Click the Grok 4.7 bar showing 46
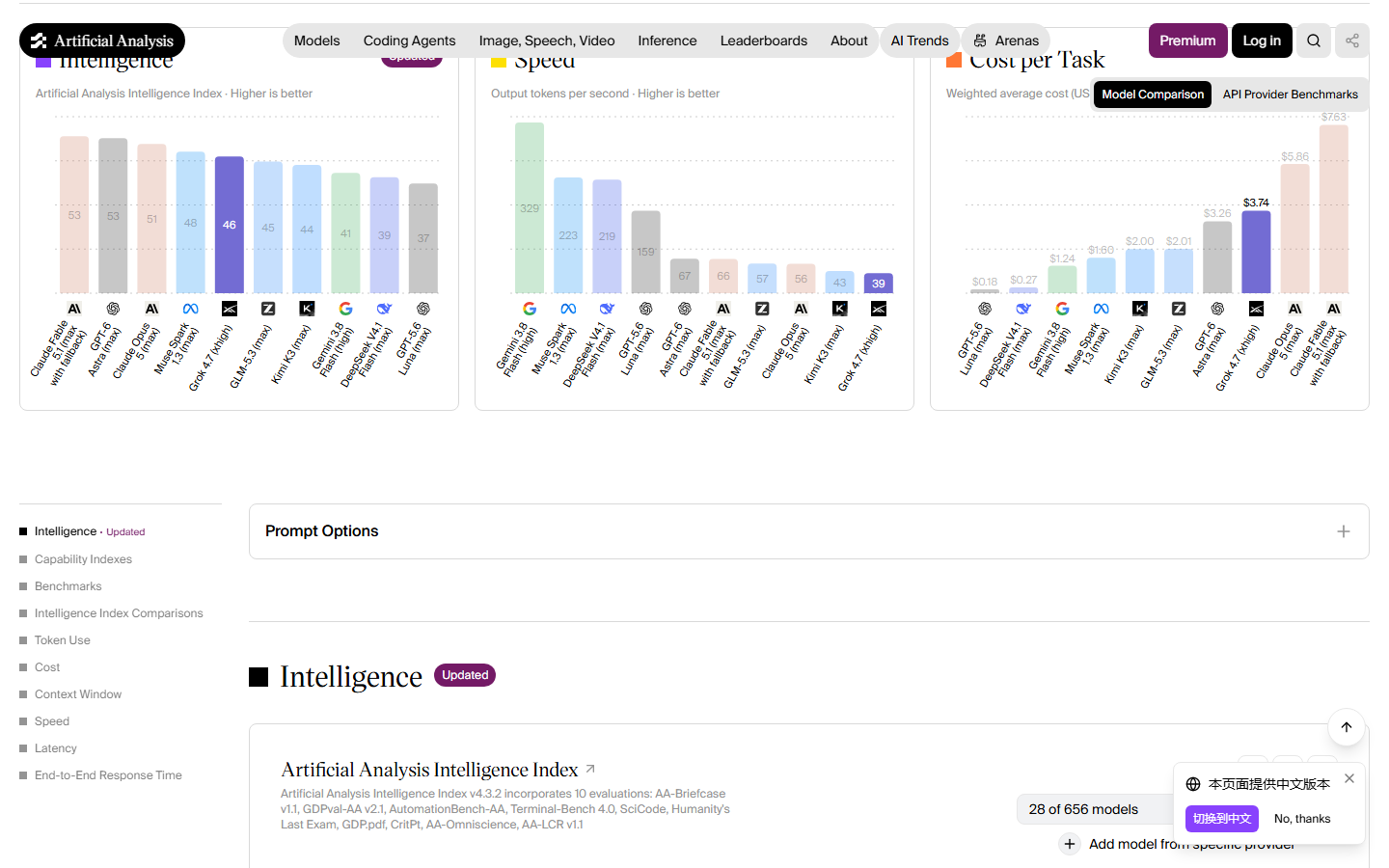Viewport: 1389px width, 868px height. point(230,225)
